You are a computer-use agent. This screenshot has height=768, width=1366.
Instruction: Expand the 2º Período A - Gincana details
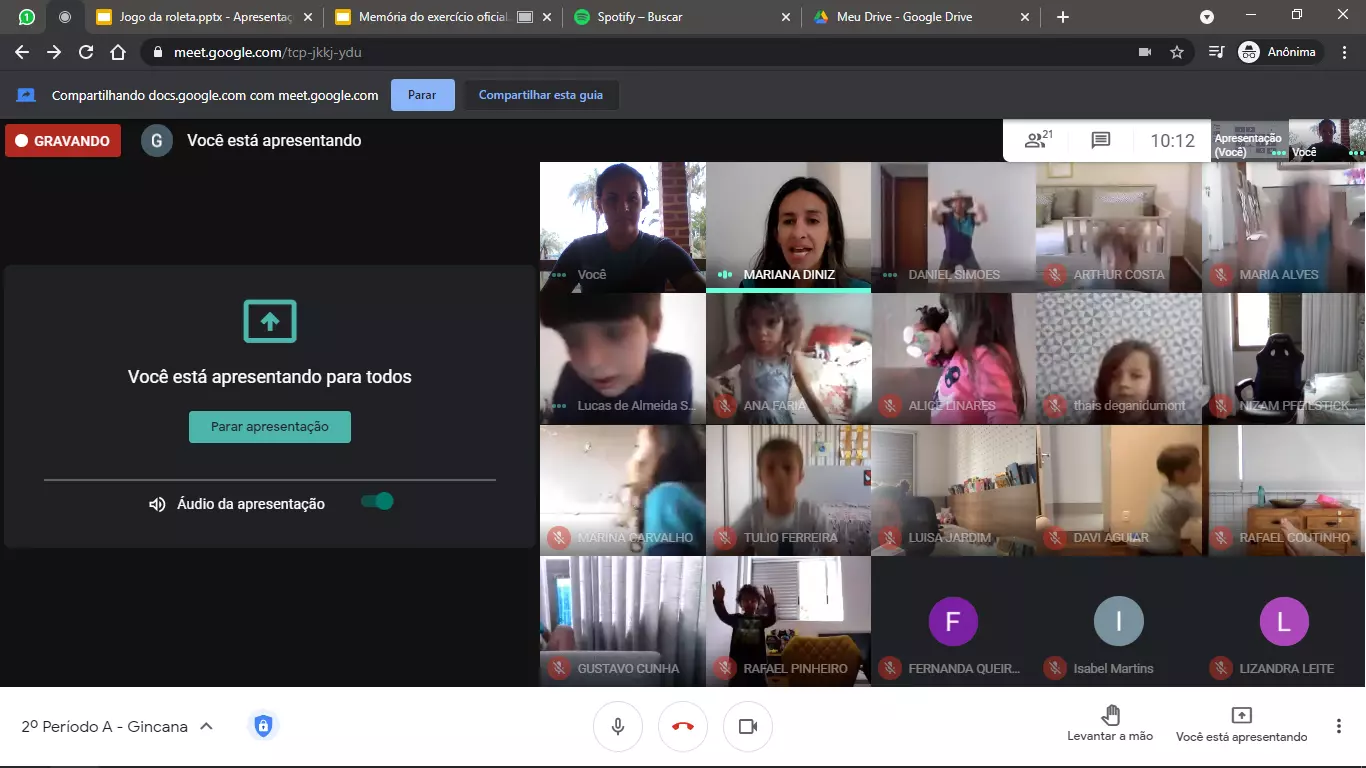206,727
